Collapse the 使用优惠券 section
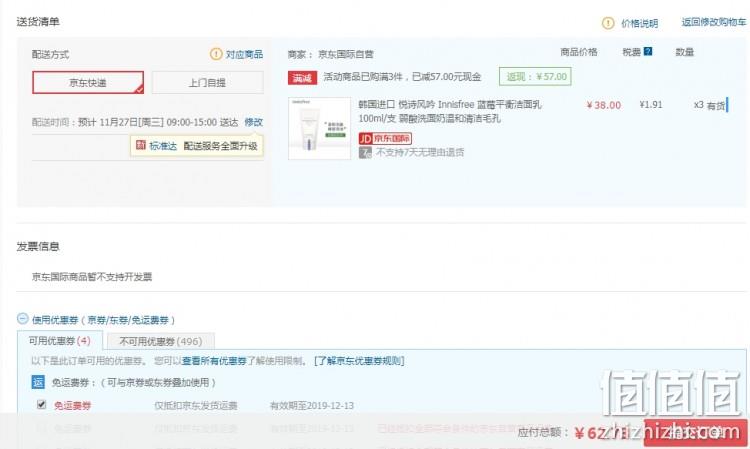This screenshot has width=750, height=449. point(22,318)
